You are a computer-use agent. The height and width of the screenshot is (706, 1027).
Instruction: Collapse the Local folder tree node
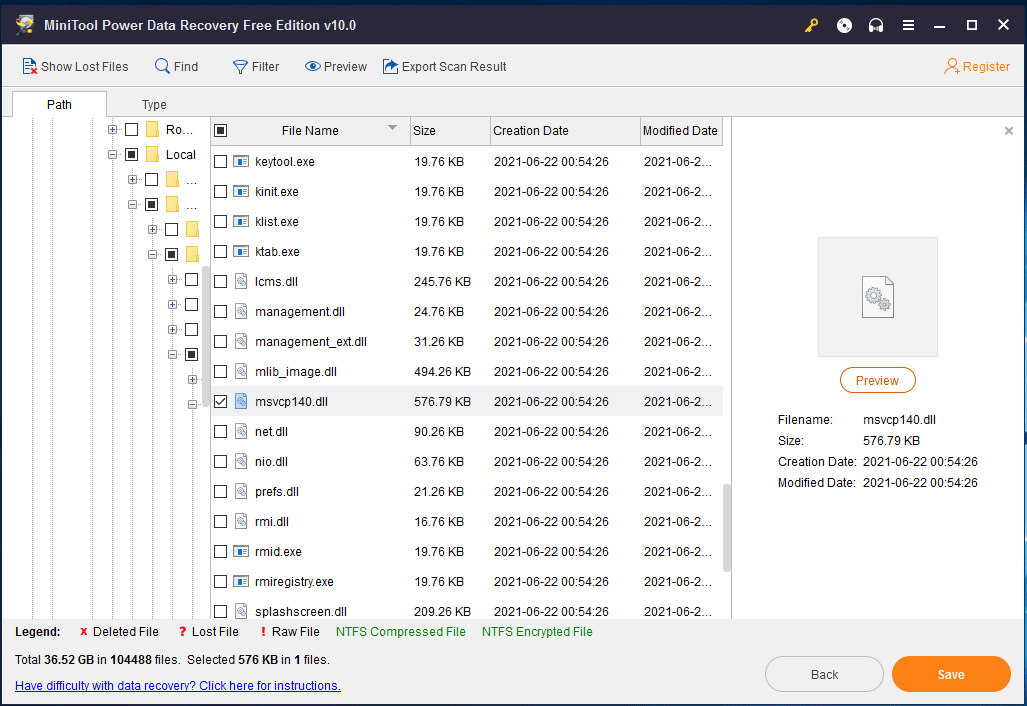[113, 155]
